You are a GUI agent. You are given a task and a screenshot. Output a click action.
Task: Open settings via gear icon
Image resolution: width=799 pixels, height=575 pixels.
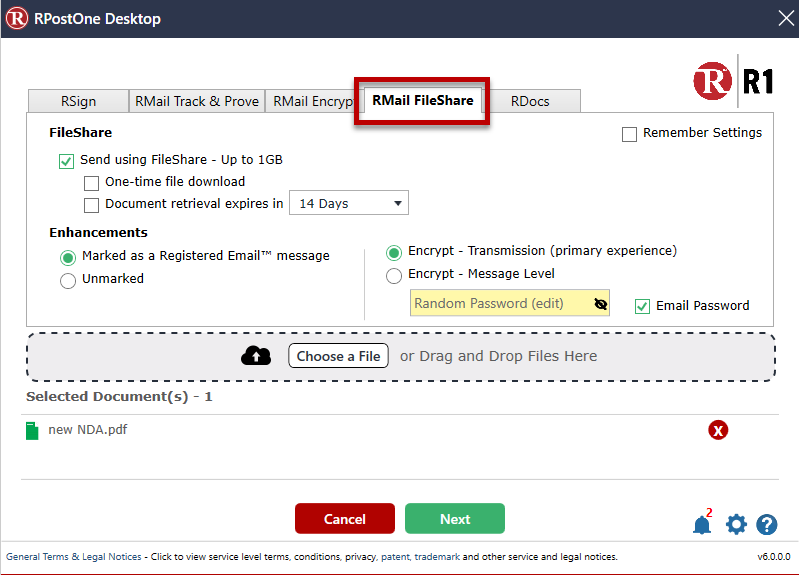point(736,524)
